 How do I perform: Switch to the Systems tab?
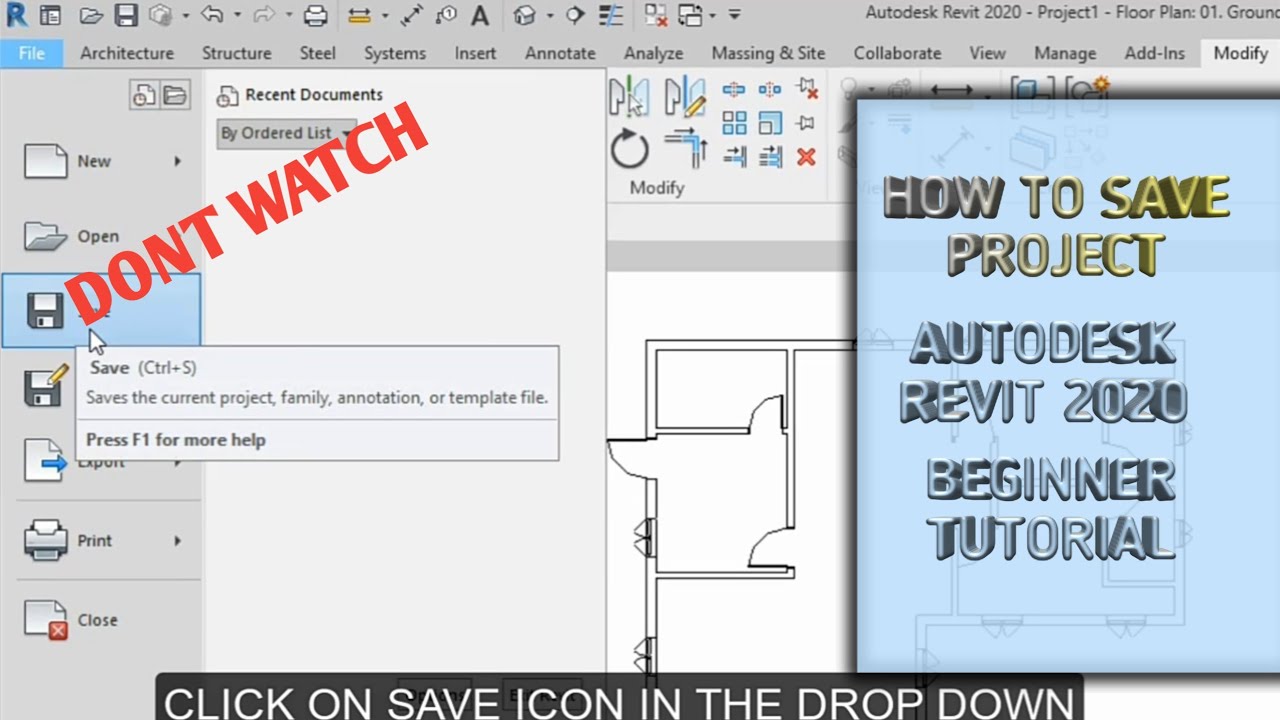(x=395, y=53)
